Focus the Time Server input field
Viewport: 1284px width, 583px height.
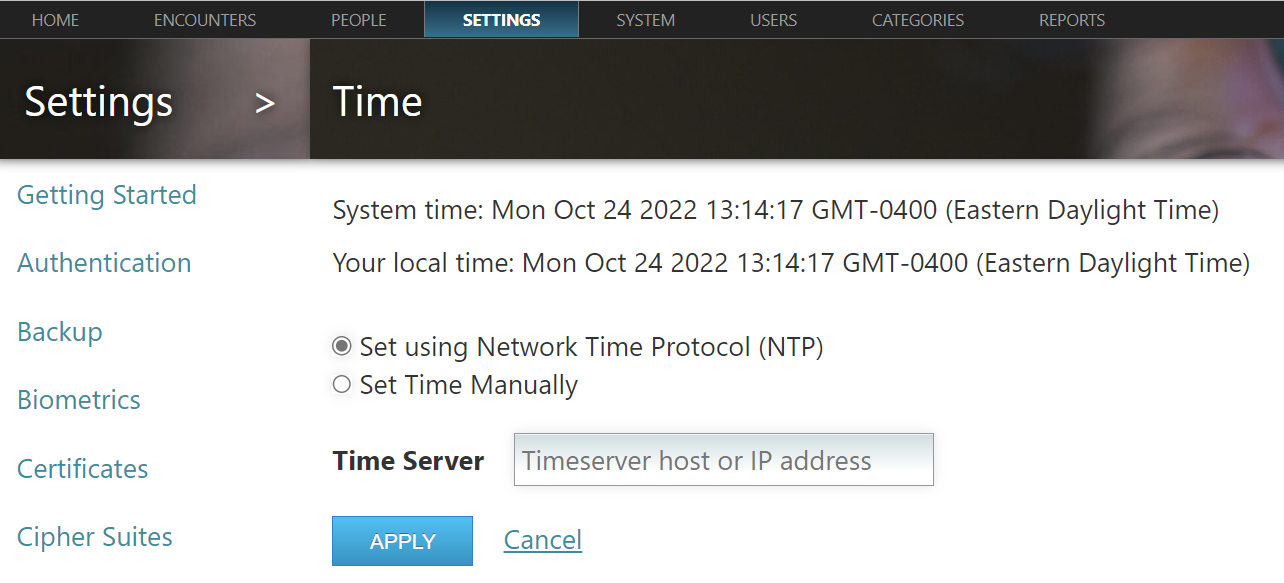point(724,460)
